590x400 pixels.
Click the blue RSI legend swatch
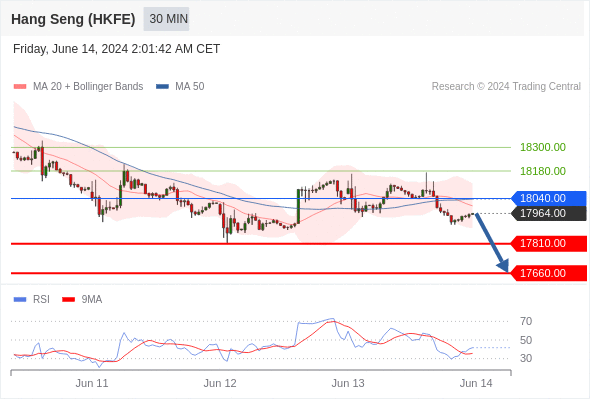tap(20, 300)
